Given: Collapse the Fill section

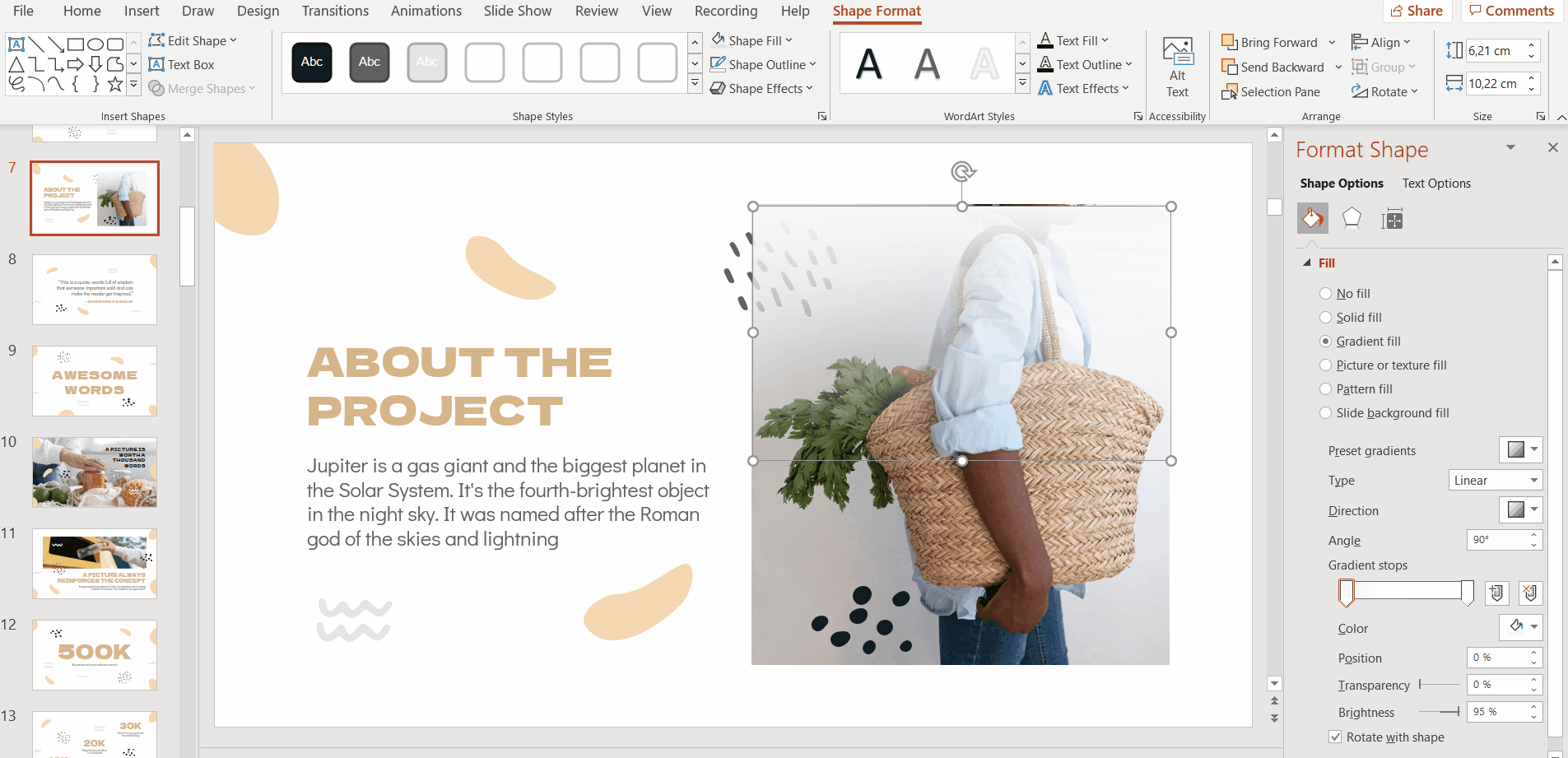Looking at the screenshot, I should (1307, 263).
